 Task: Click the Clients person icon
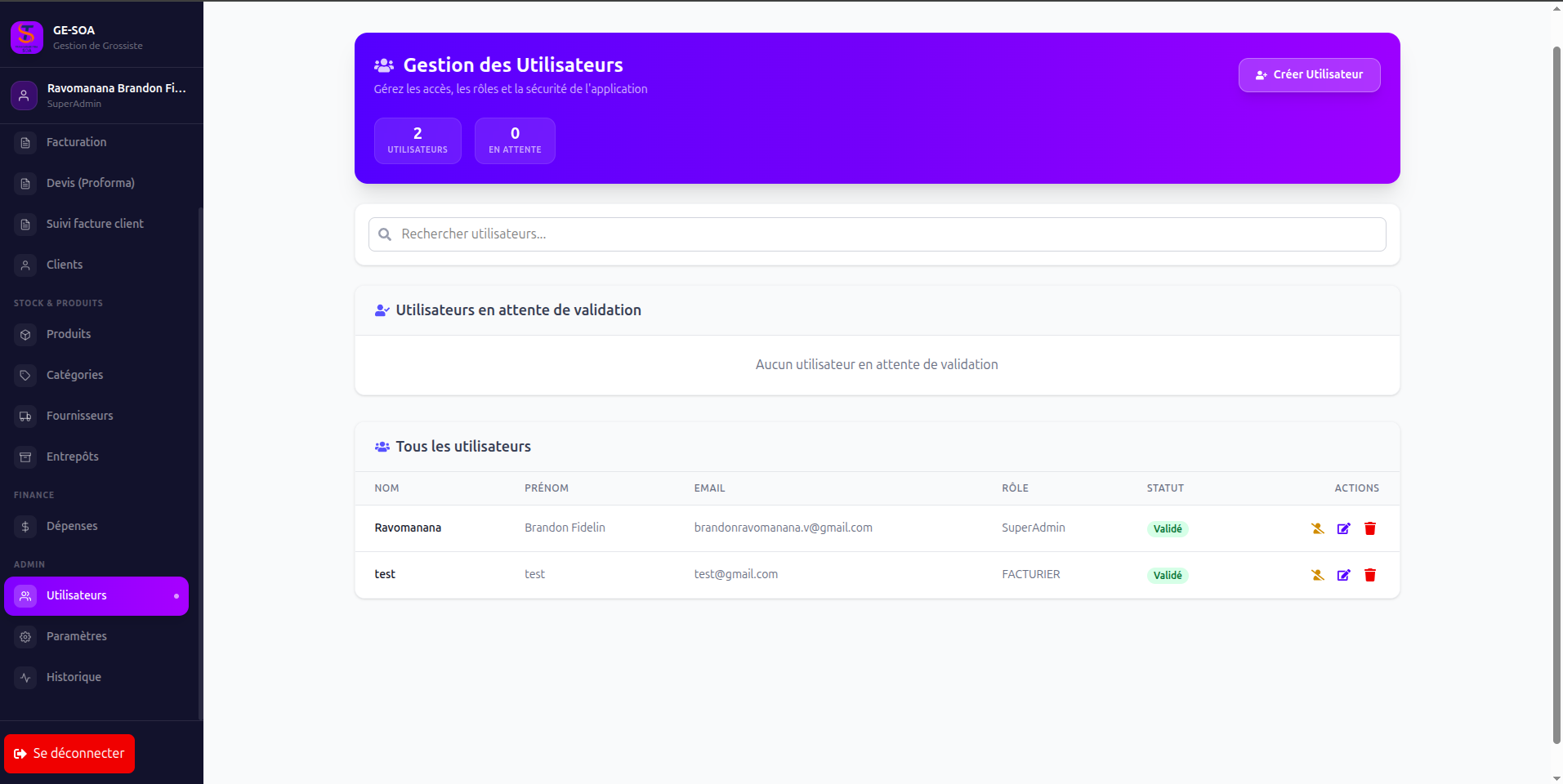click(25, 265)
